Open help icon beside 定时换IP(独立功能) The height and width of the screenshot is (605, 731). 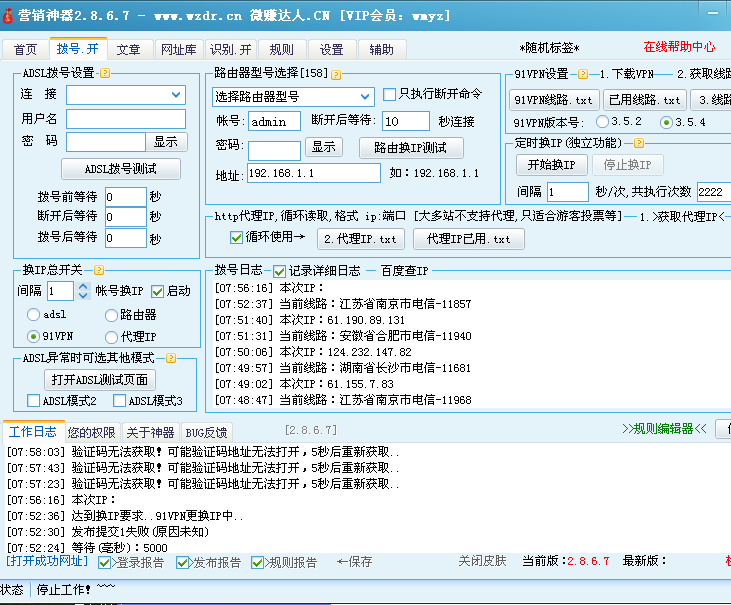[x=639, y=143]
